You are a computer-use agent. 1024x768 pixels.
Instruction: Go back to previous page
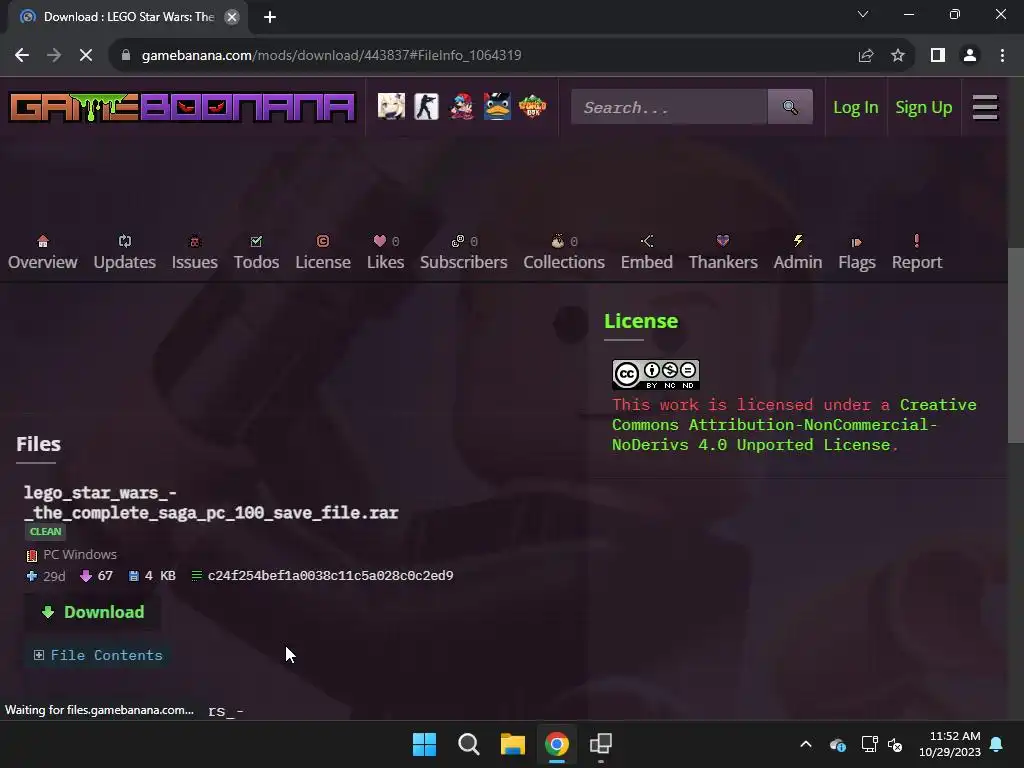point(22,56)
